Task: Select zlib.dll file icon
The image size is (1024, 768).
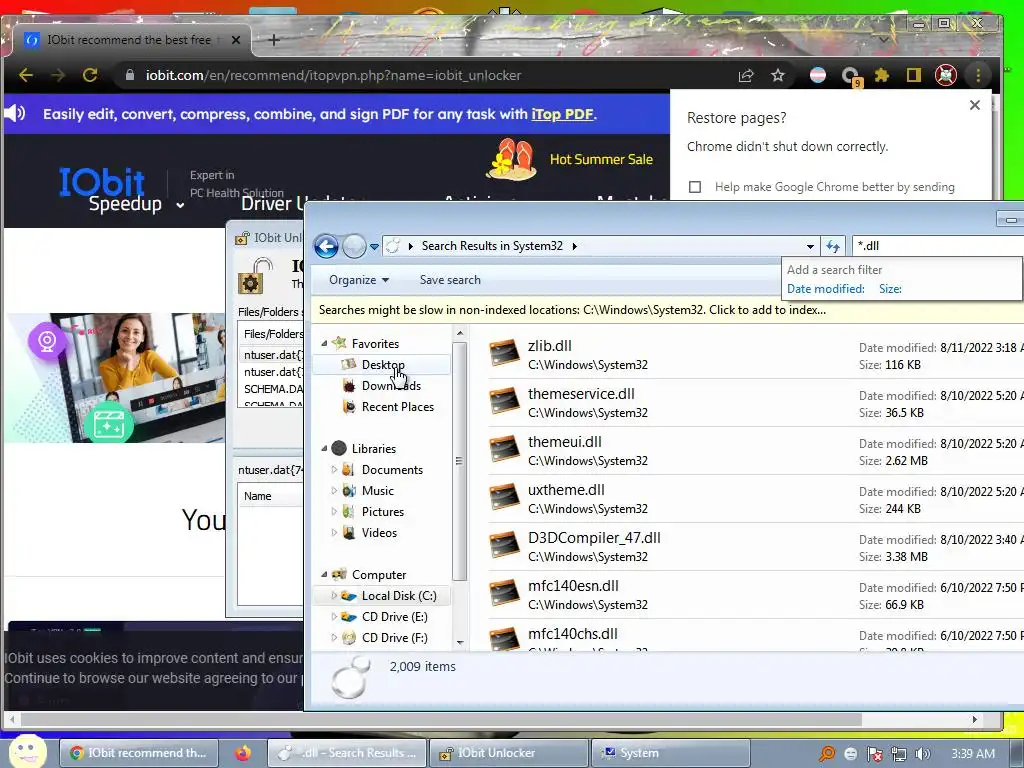Action: tap(504, 353)
